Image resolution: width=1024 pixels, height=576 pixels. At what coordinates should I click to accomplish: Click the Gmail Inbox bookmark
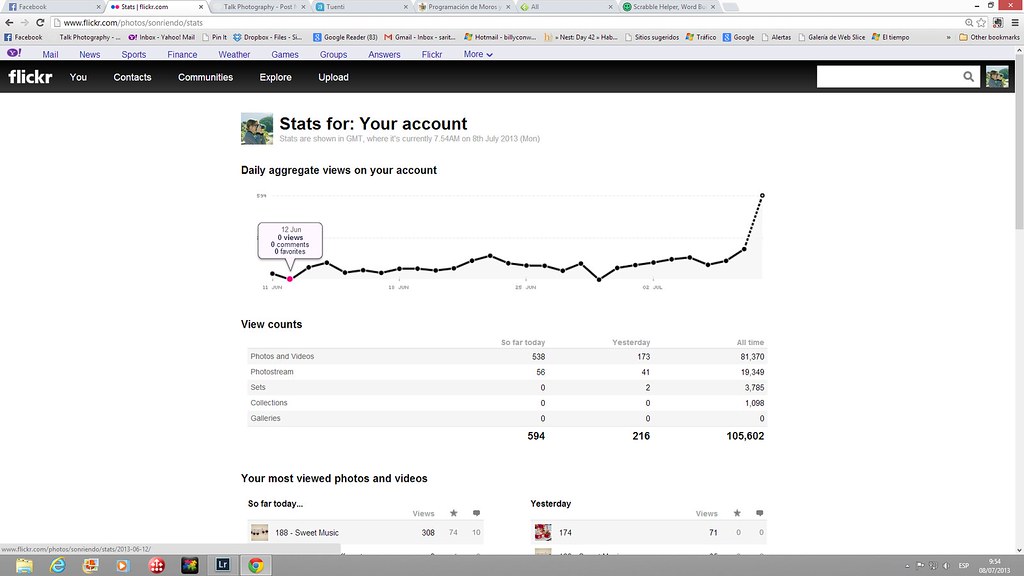coord(421,37)
